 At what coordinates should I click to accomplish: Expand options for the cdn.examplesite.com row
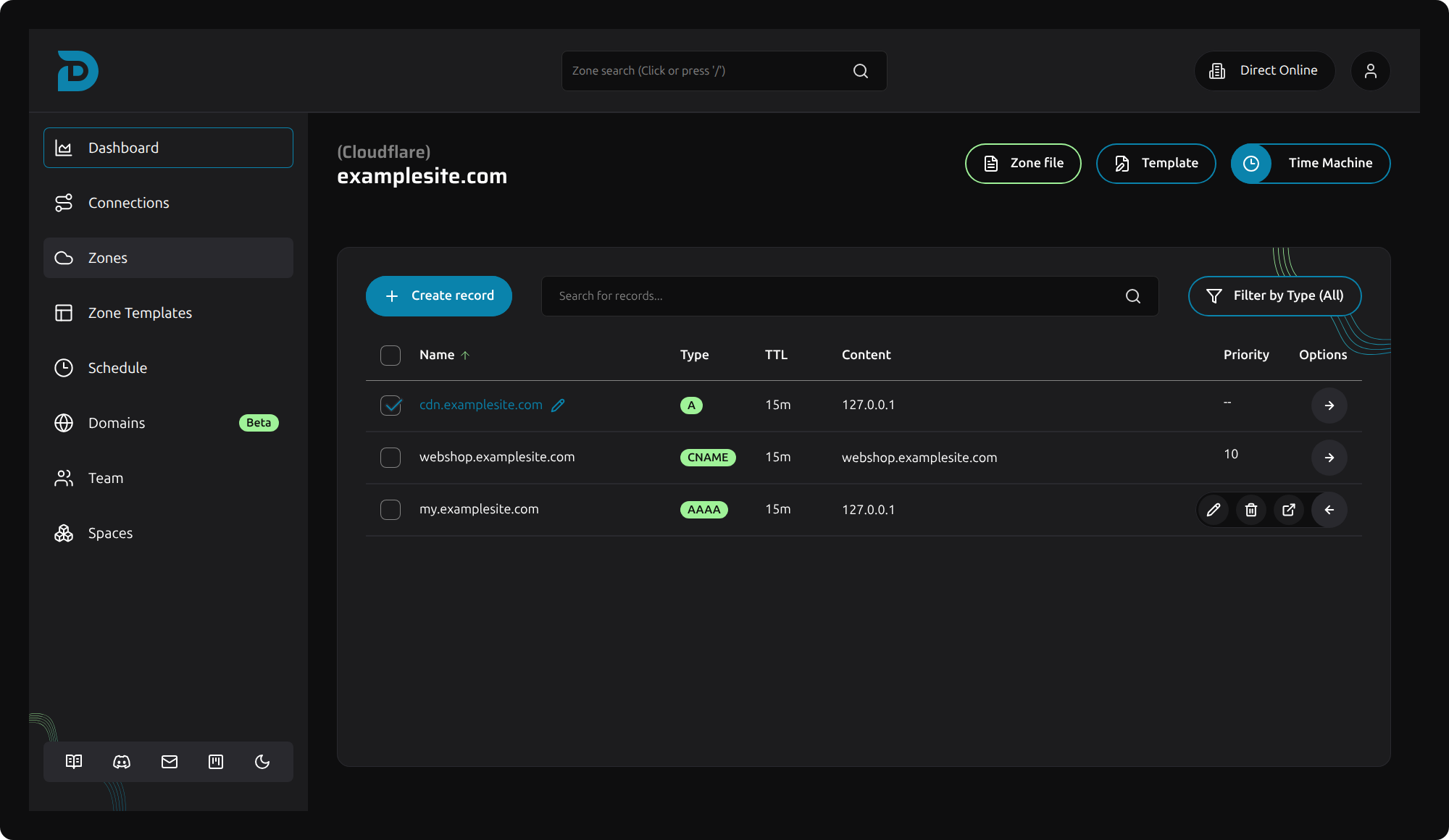pyautogui.click(x=1329, y=406)
